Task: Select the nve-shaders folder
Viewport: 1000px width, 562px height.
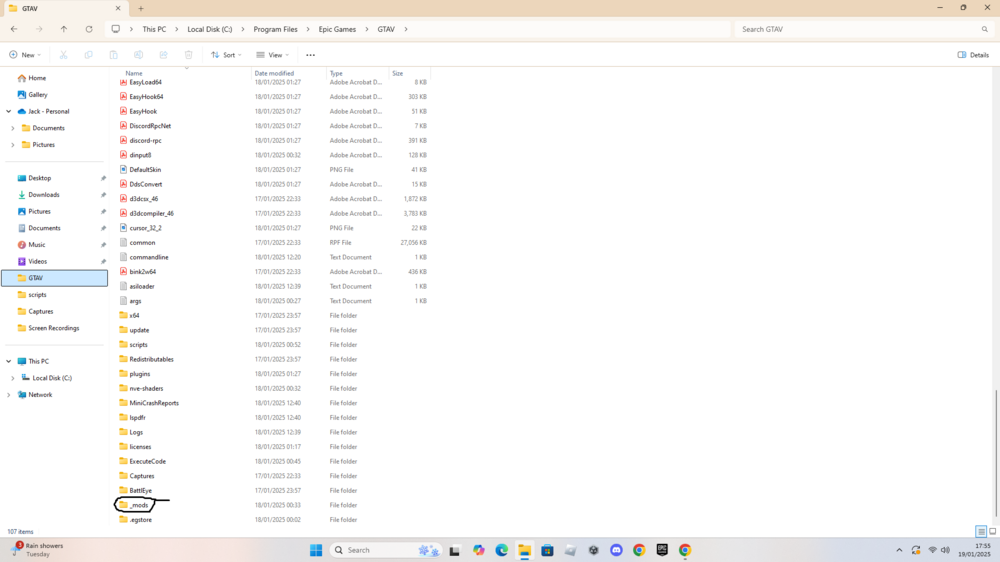Action: (x=146, y=388)
